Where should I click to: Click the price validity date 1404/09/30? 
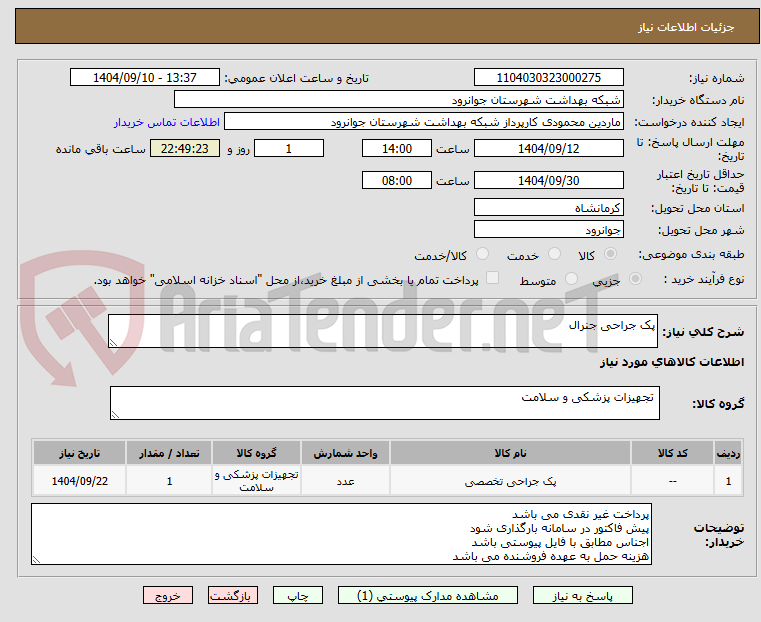[x=548, y=180]
